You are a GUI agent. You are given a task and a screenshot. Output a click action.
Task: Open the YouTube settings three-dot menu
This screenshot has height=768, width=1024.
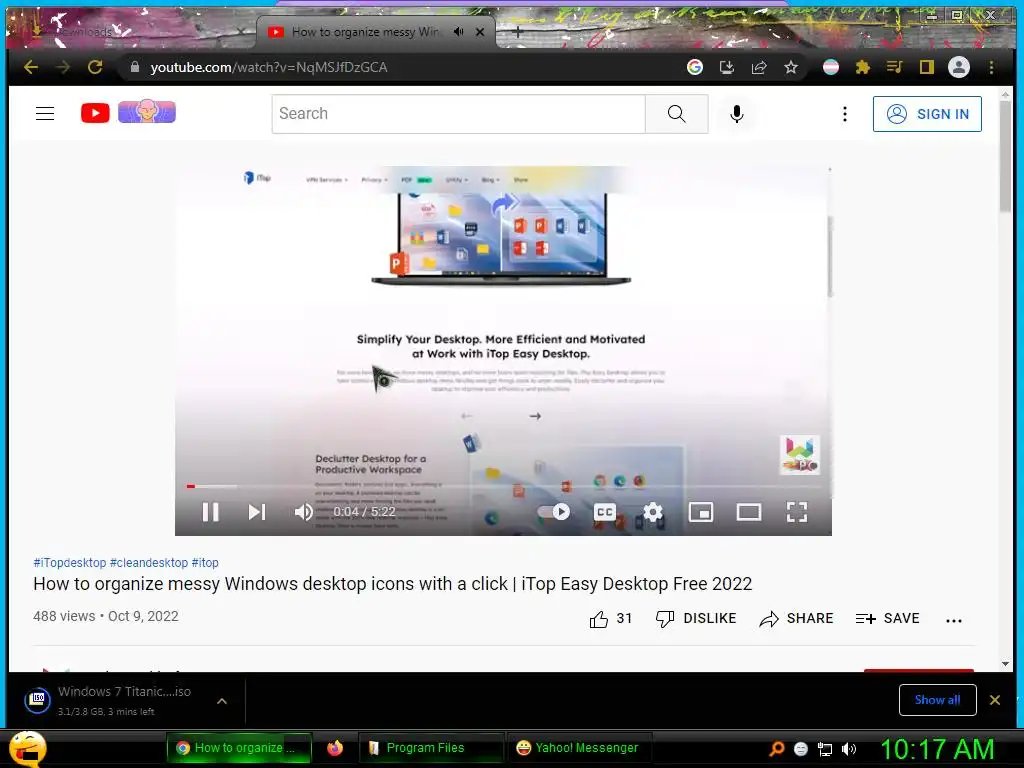[x=845, y=114]
